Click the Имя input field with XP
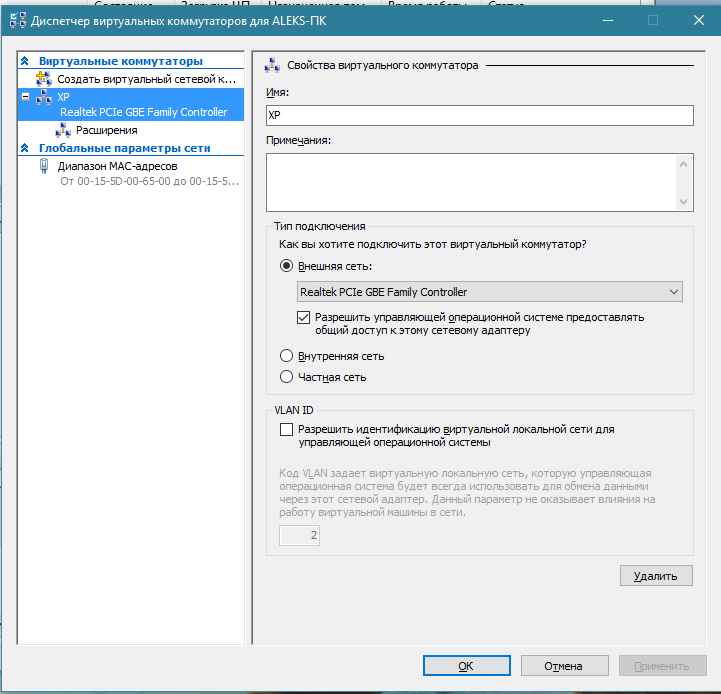This screenshot has width=721, height=694. (x=480, y=115)
